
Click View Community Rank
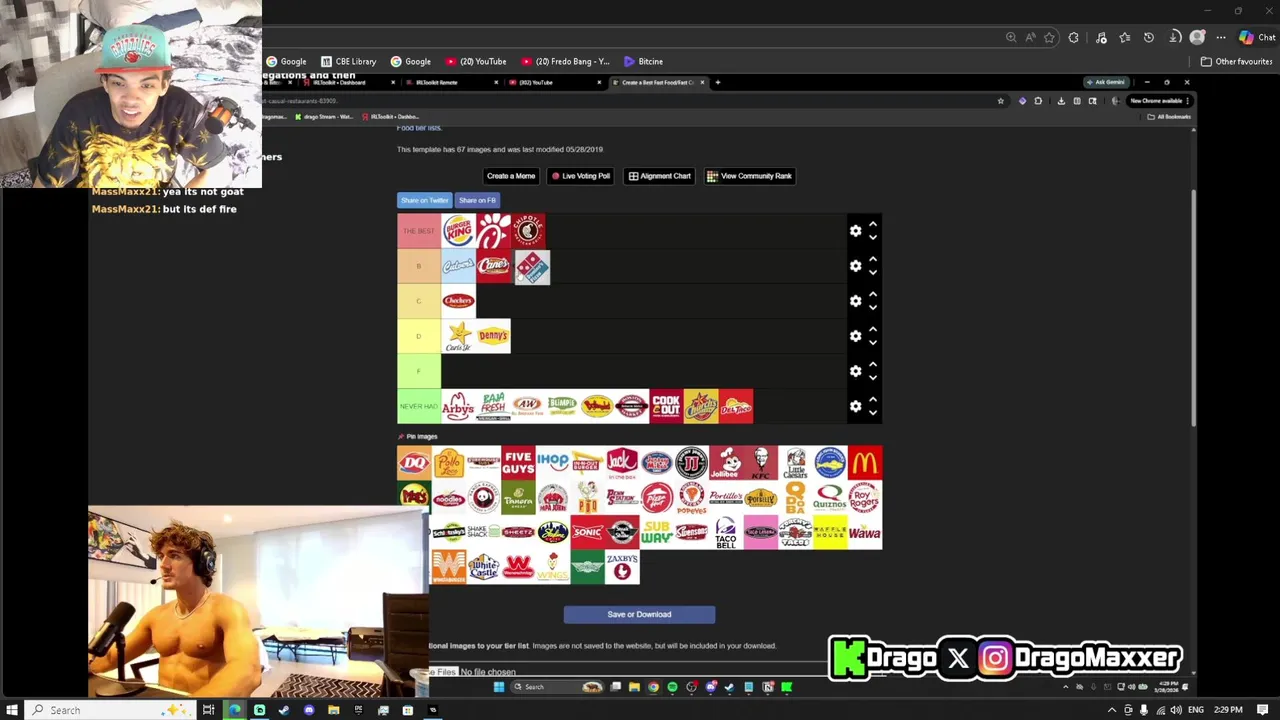point(749,176)
